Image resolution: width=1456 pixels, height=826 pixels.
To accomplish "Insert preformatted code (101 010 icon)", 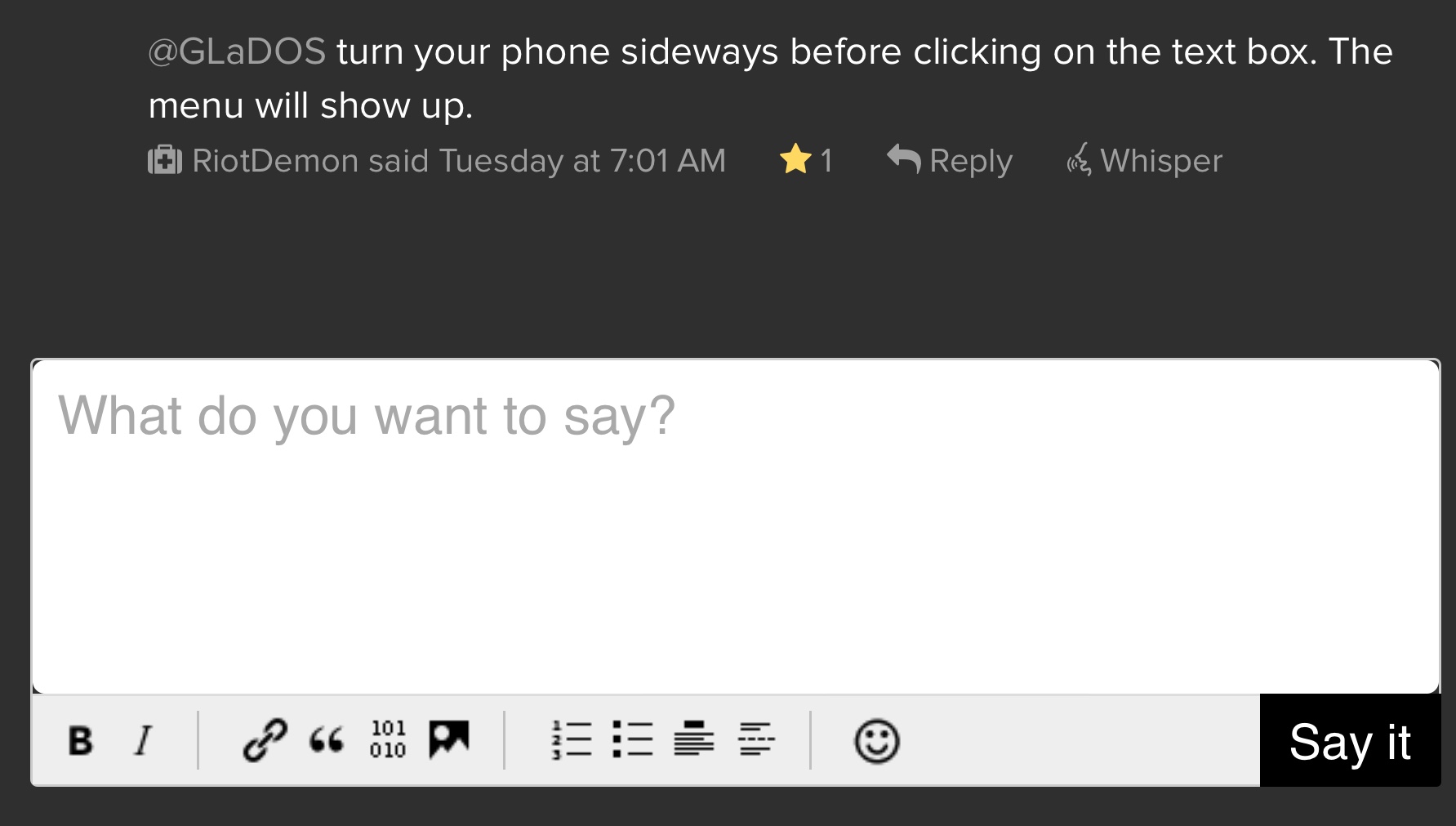I will pyautogui.click(x=388, y=739).
